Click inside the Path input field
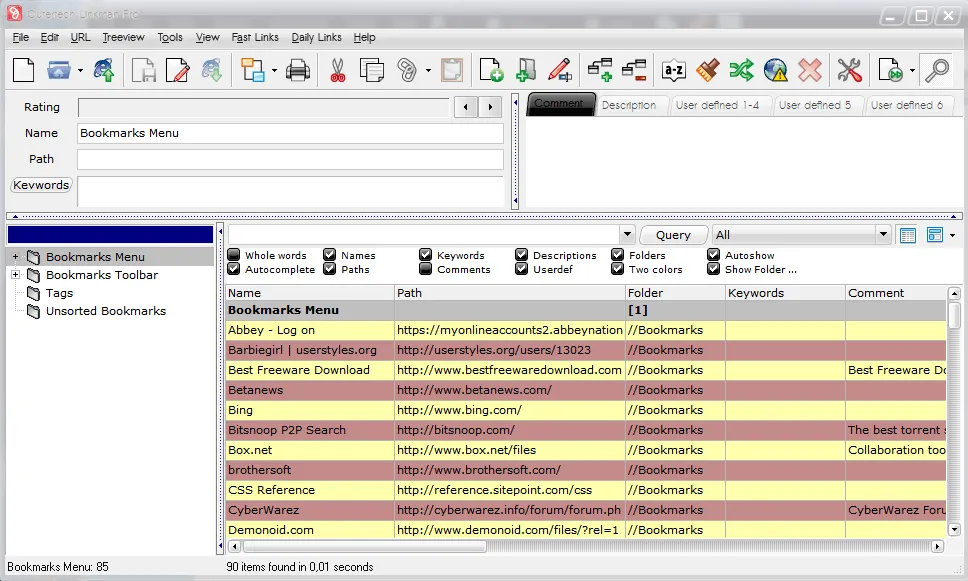Screen dimensions: 968x581 [290, 159]
